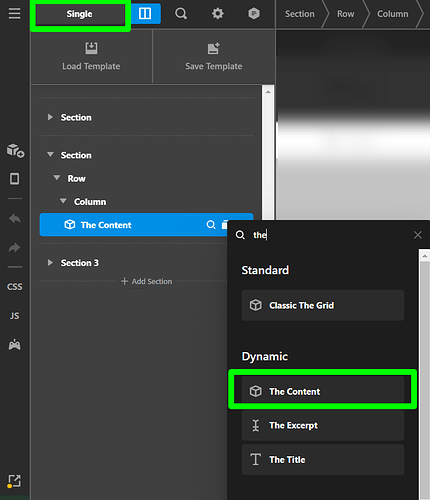Click Load Template

(91, 56)
